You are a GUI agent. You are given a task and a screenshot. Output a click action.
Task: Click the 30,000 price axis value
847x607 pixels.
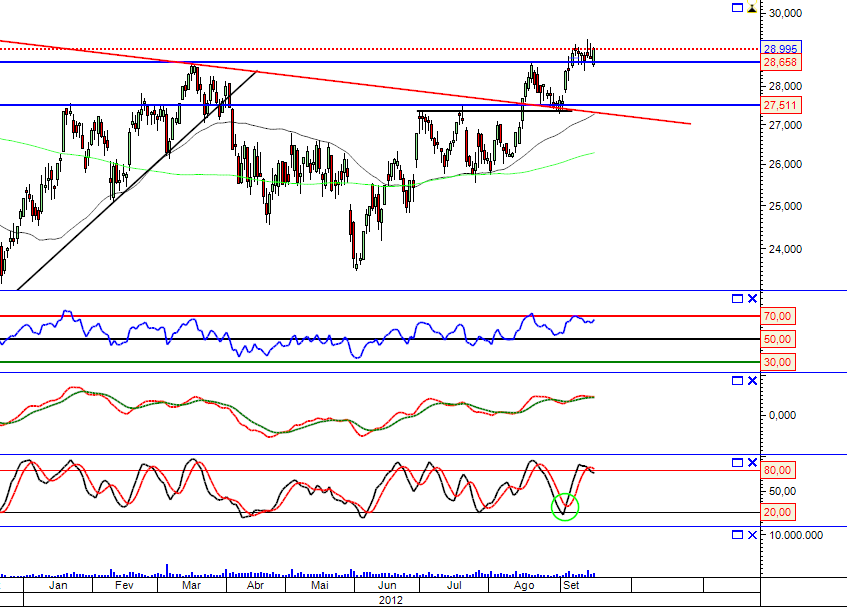point(785,13)
